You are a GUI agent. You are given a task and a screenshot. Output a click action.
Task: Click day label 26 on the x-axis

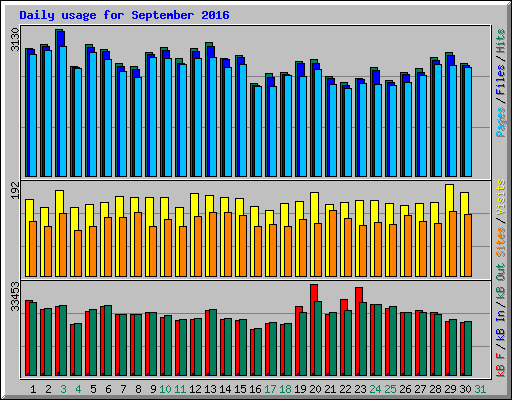click(405, 389)
